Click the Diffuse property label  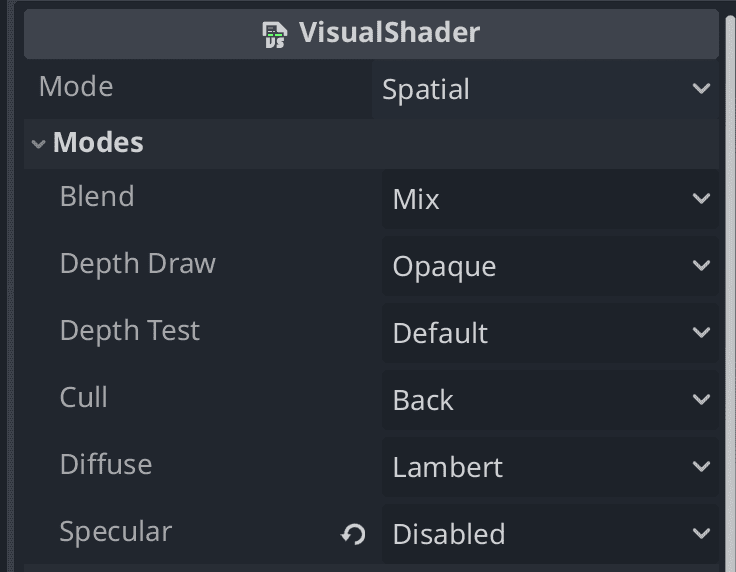pos(106,465)
